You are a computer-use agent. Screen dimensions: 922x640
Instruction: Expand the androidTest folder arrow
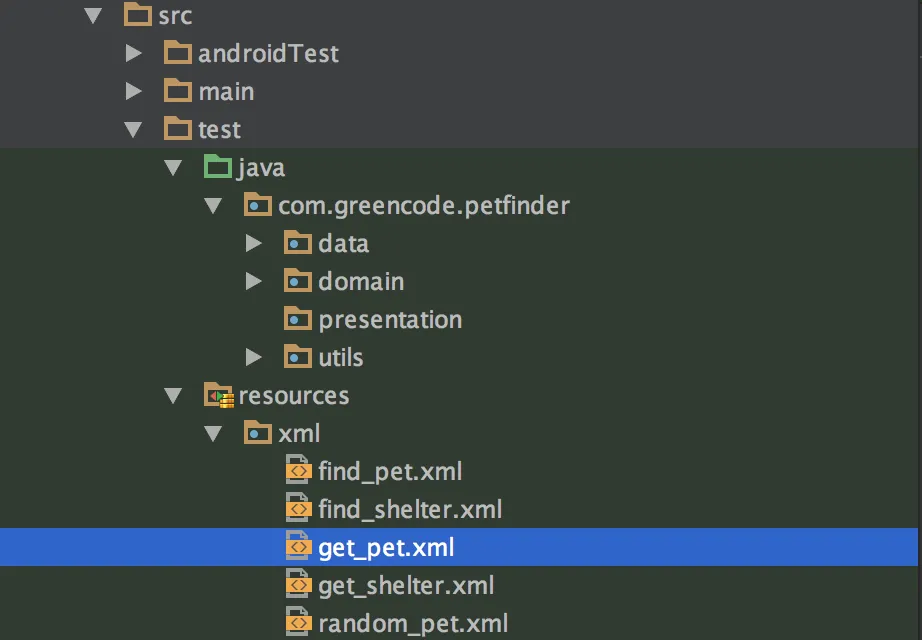tap(134, 53)
